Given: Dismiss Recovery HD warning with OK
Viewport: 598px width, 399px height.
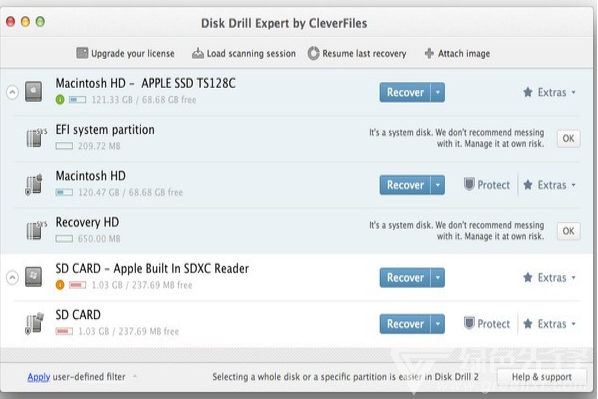Looking at the screenshot, I should pyautogui.click(x=568, y=231).
